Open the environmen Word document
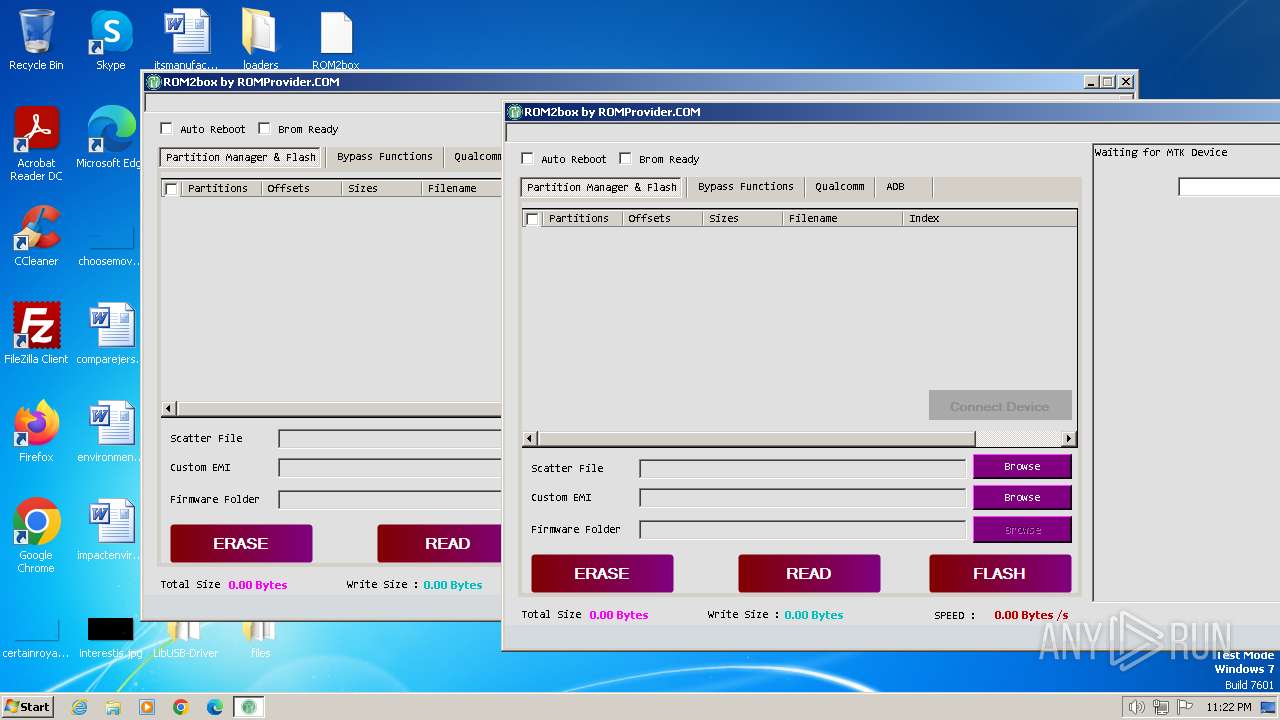 point(110,432)
